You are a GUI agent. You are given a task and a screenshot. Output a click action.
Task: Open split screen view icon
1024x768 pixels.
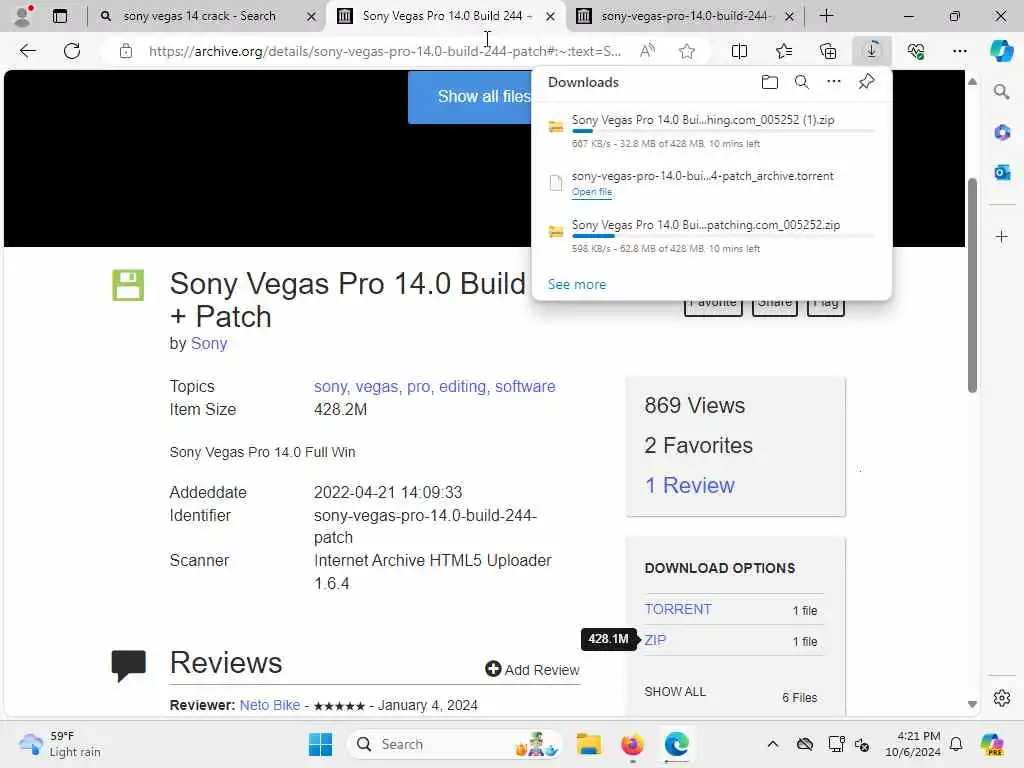(x=739, y=51)
